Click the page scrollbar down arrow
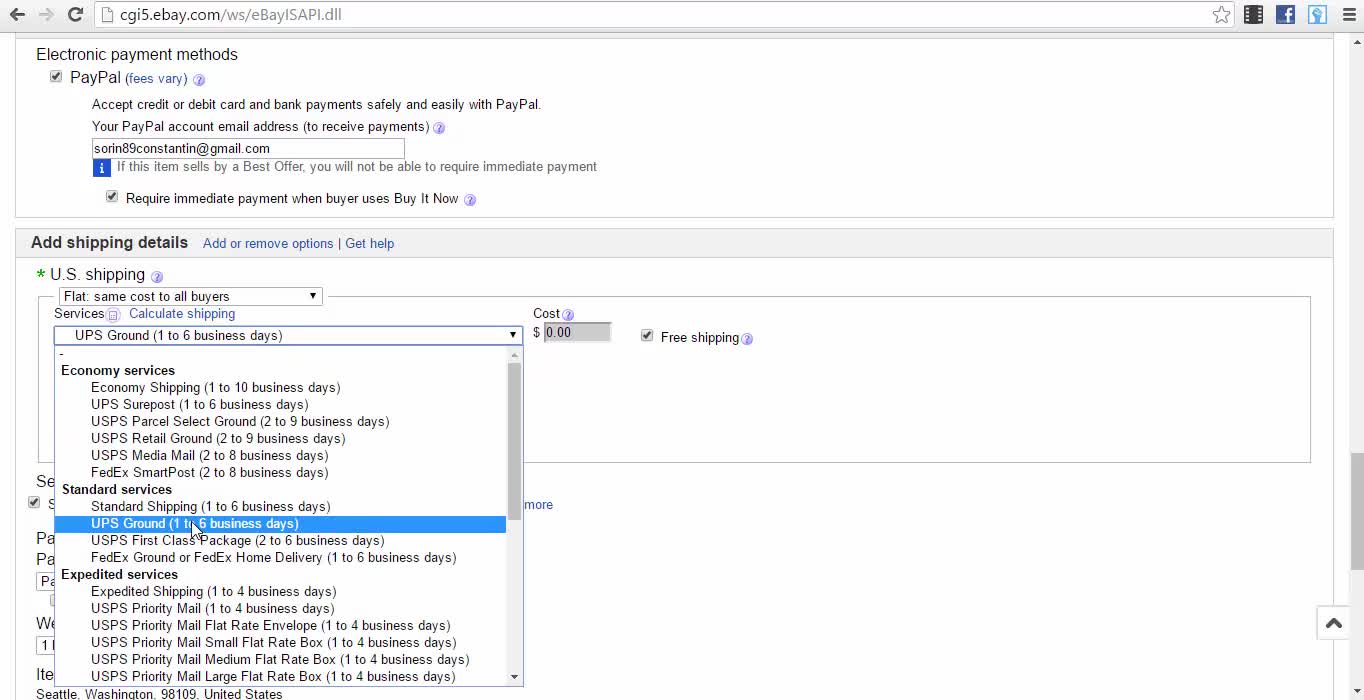 tap(1356, 690)
